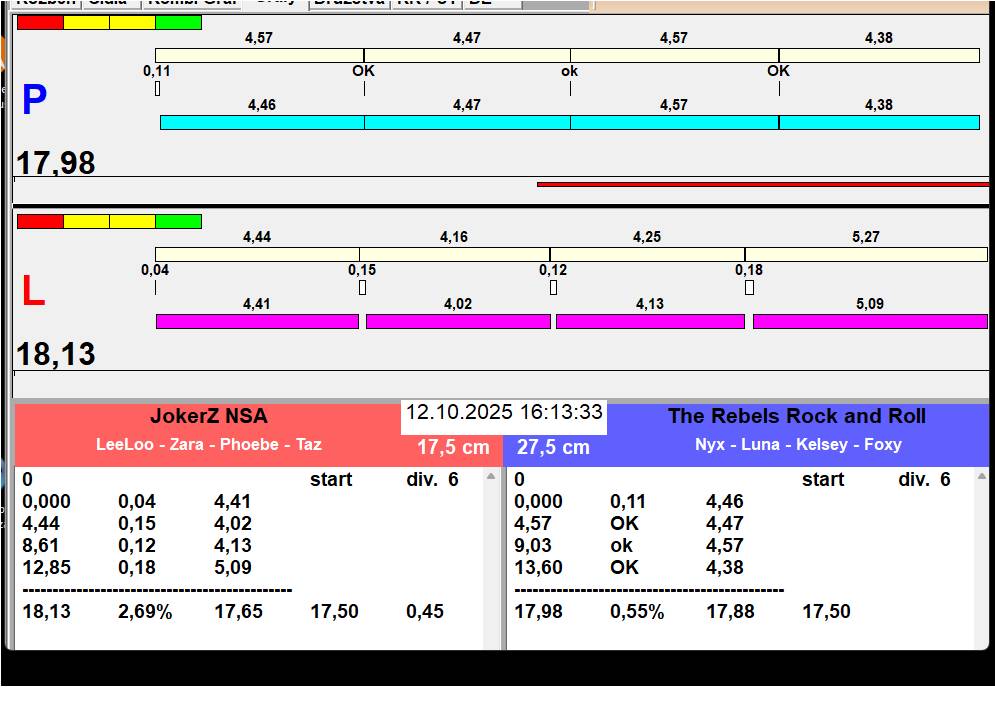Click the small marker box under 0,15
995x716 pixels.
pos(362,288)
